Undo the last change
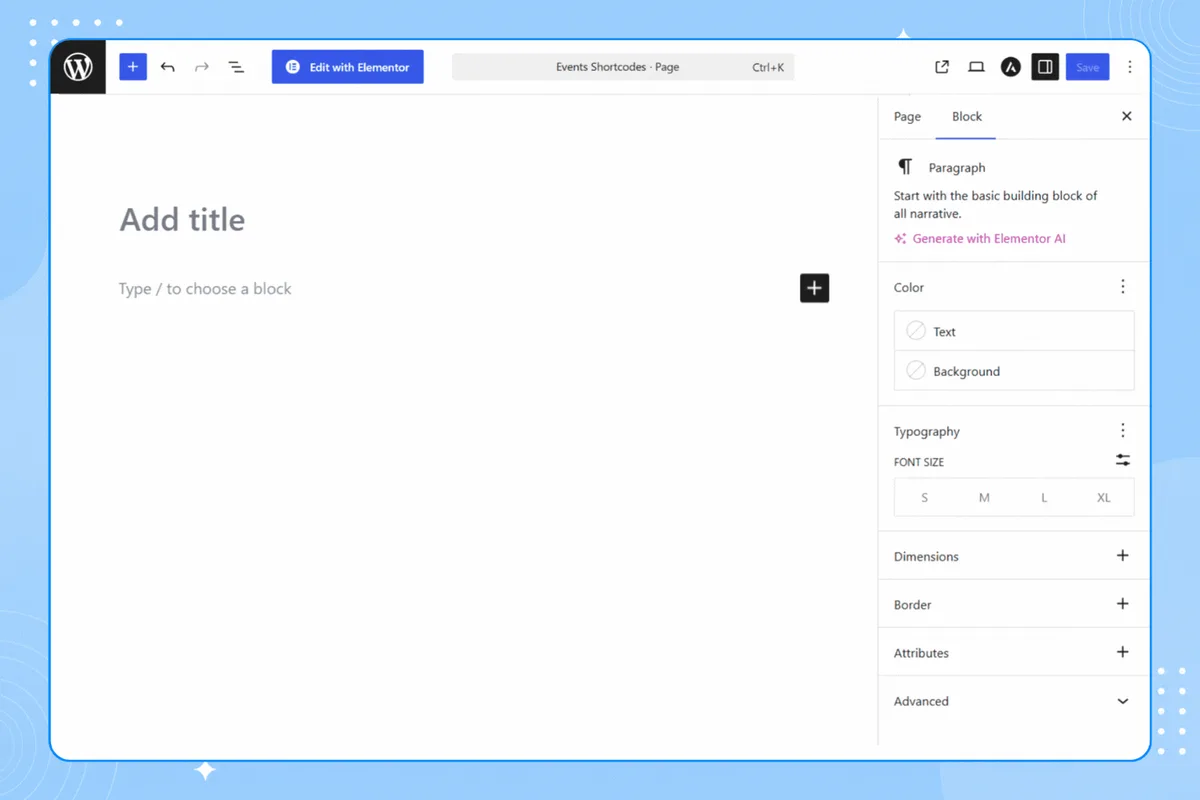This screenshot has height=800, width=1200. [168, 67]
